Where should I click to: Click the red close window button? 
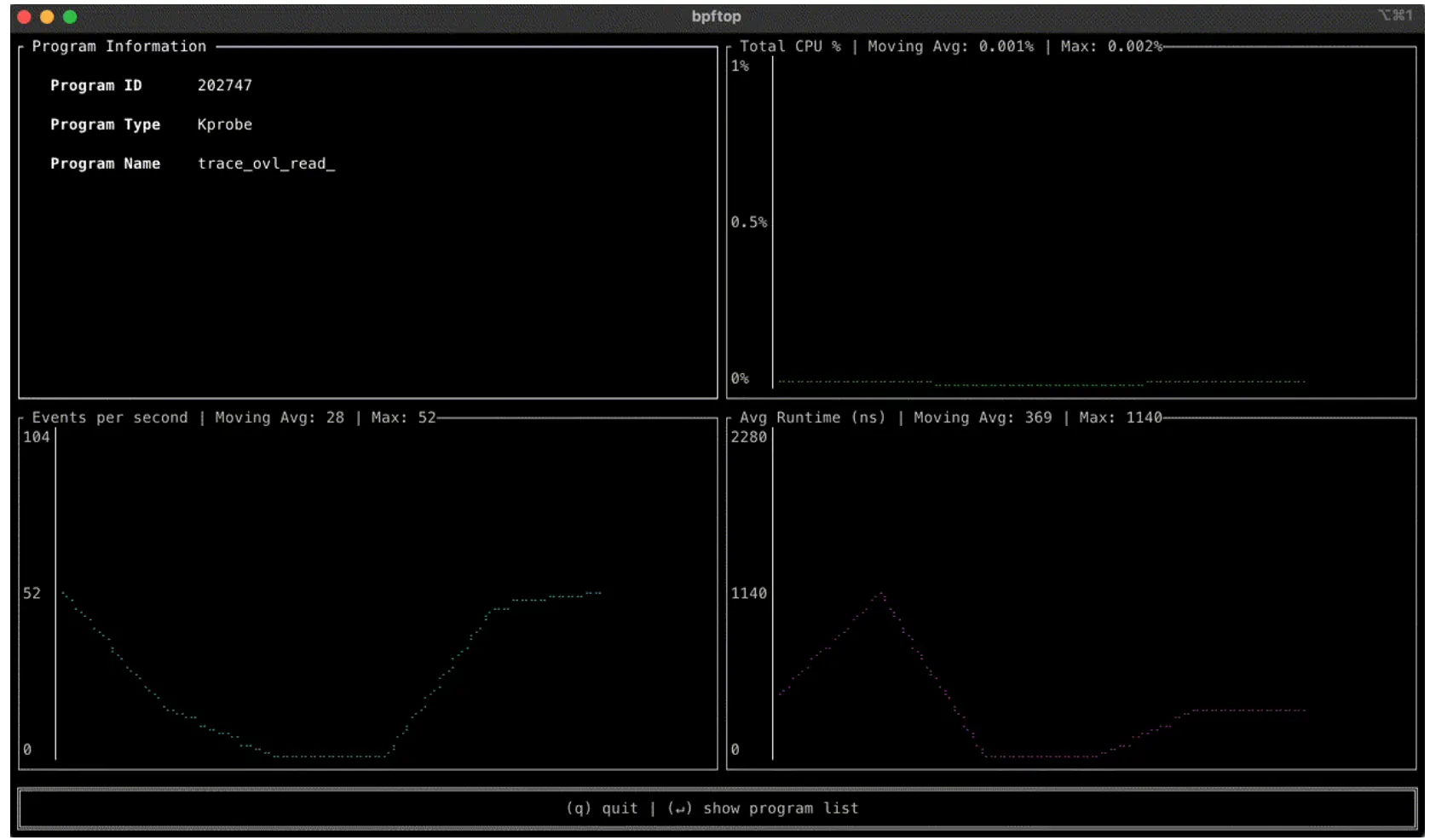coord(24,16)
